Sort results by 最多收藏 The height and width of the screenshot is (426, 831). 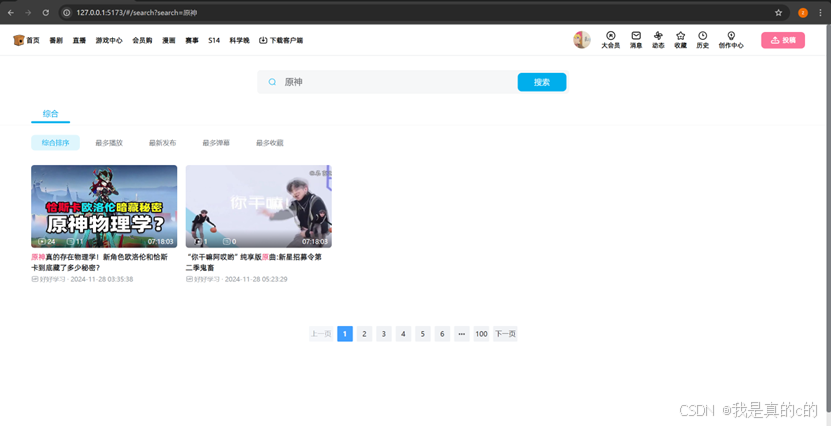[270, 143]
